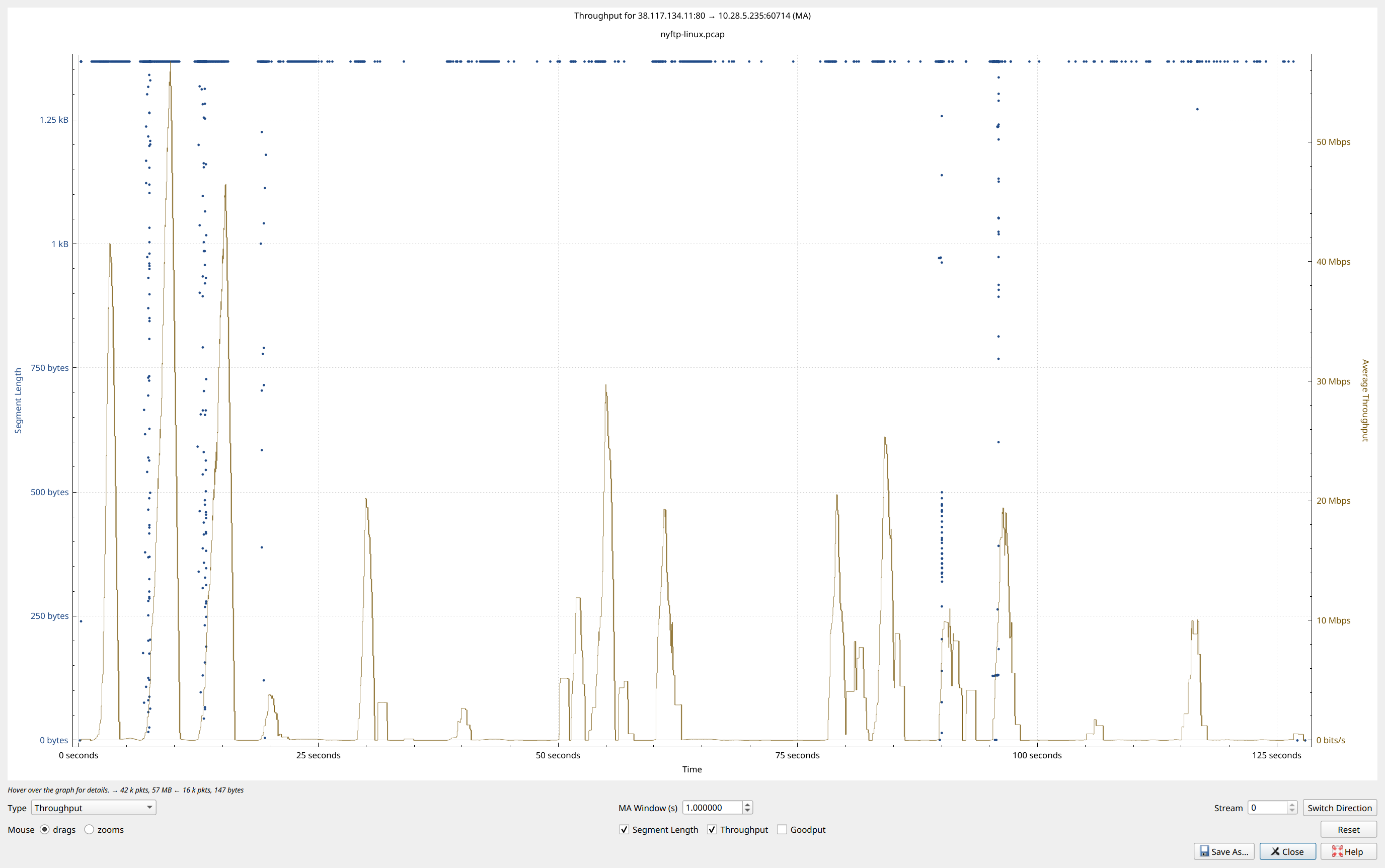Increment the Stream number with up arrow
The width and height of the screenshot is (1385, 868).
(1292, 804)
